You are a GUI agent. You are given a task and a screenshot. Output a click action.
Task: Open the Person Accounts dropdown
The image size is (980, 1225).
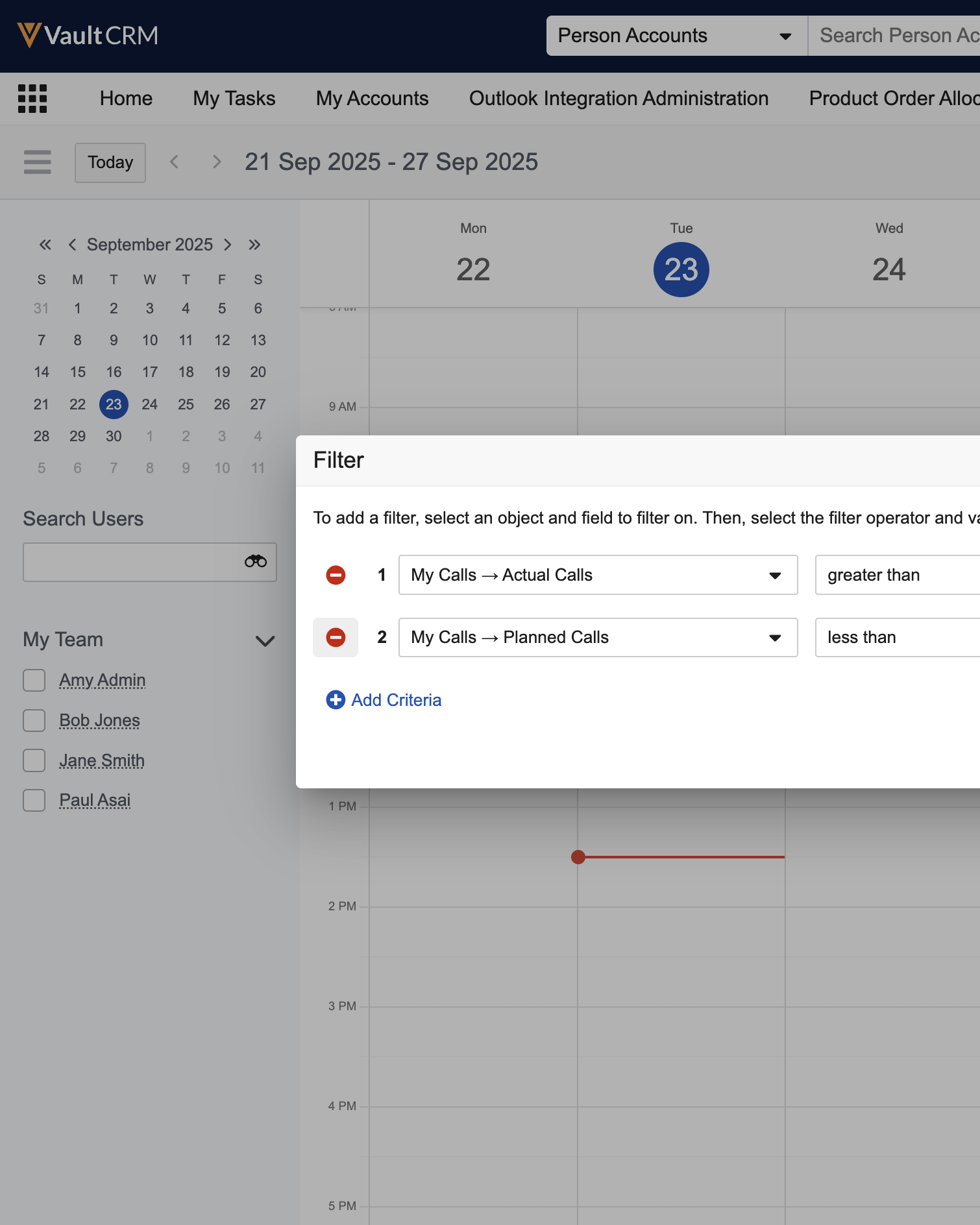[675, 36]
